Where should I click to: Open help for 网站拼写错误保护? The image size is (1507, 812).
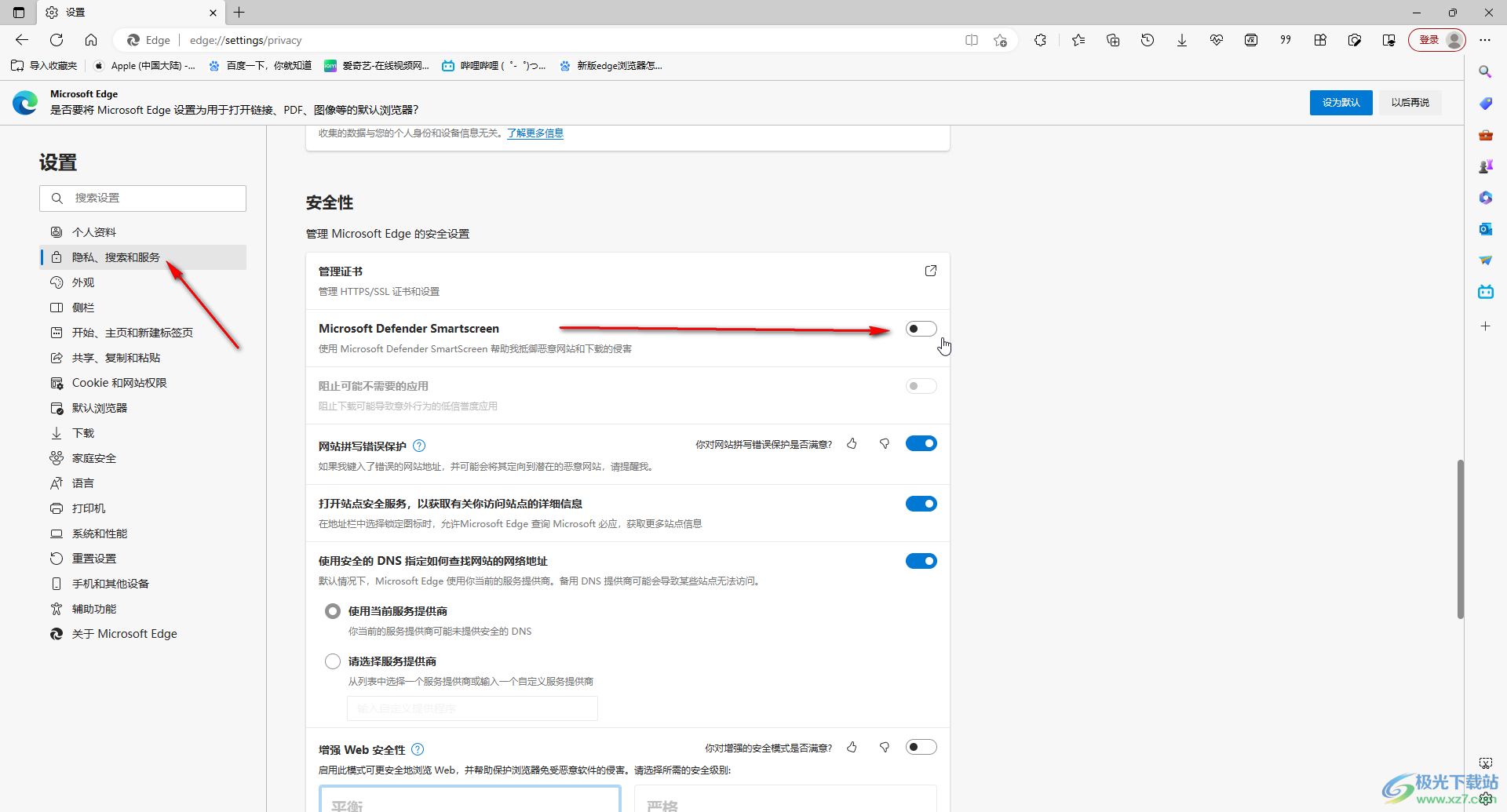(419, 446)
